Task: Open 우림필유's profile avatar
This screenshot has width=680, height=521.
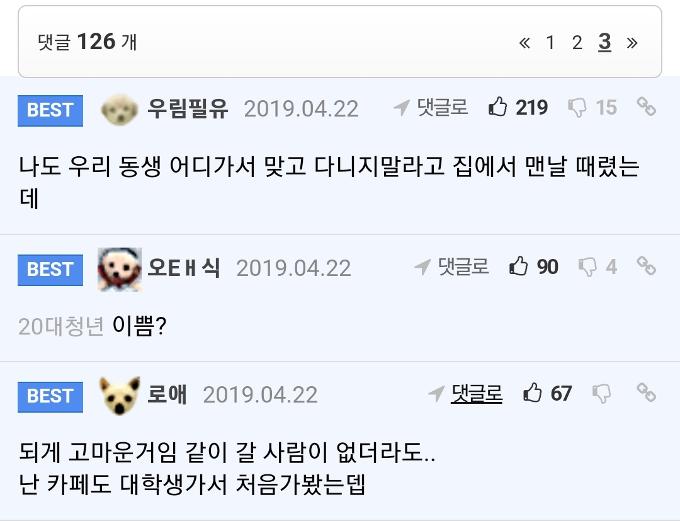Action: coord(120,109)
